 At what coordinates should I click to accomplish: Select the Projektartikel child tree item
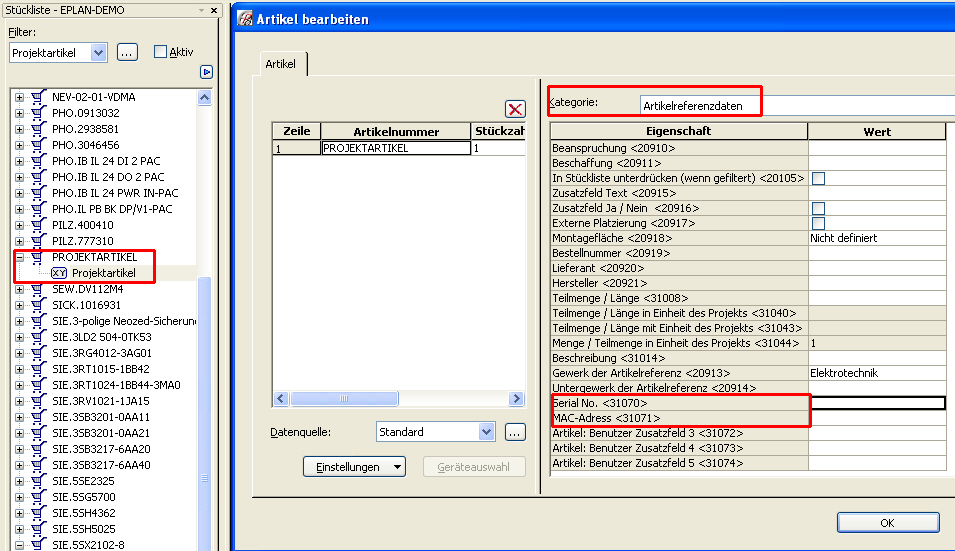point(104,273)
